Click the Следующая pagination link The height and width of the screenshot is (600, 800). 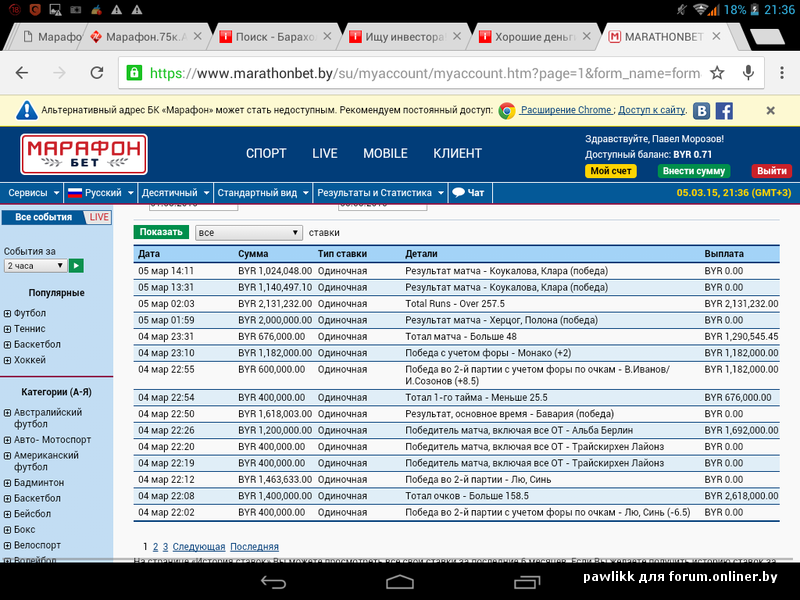(x=199, y=547)
